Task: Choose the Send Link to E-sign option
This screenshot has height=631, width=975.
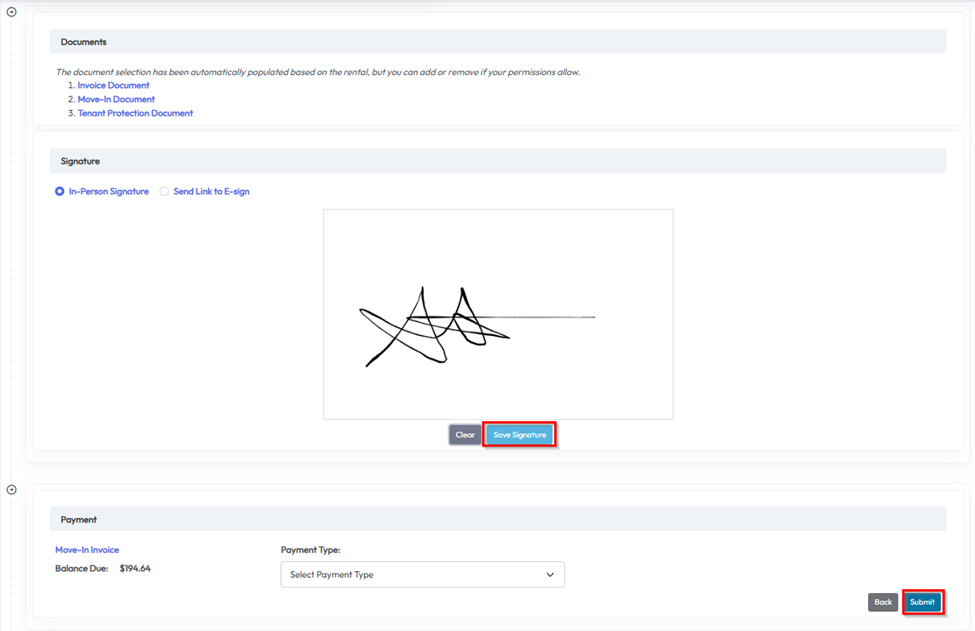Action: tap(165, 191)
